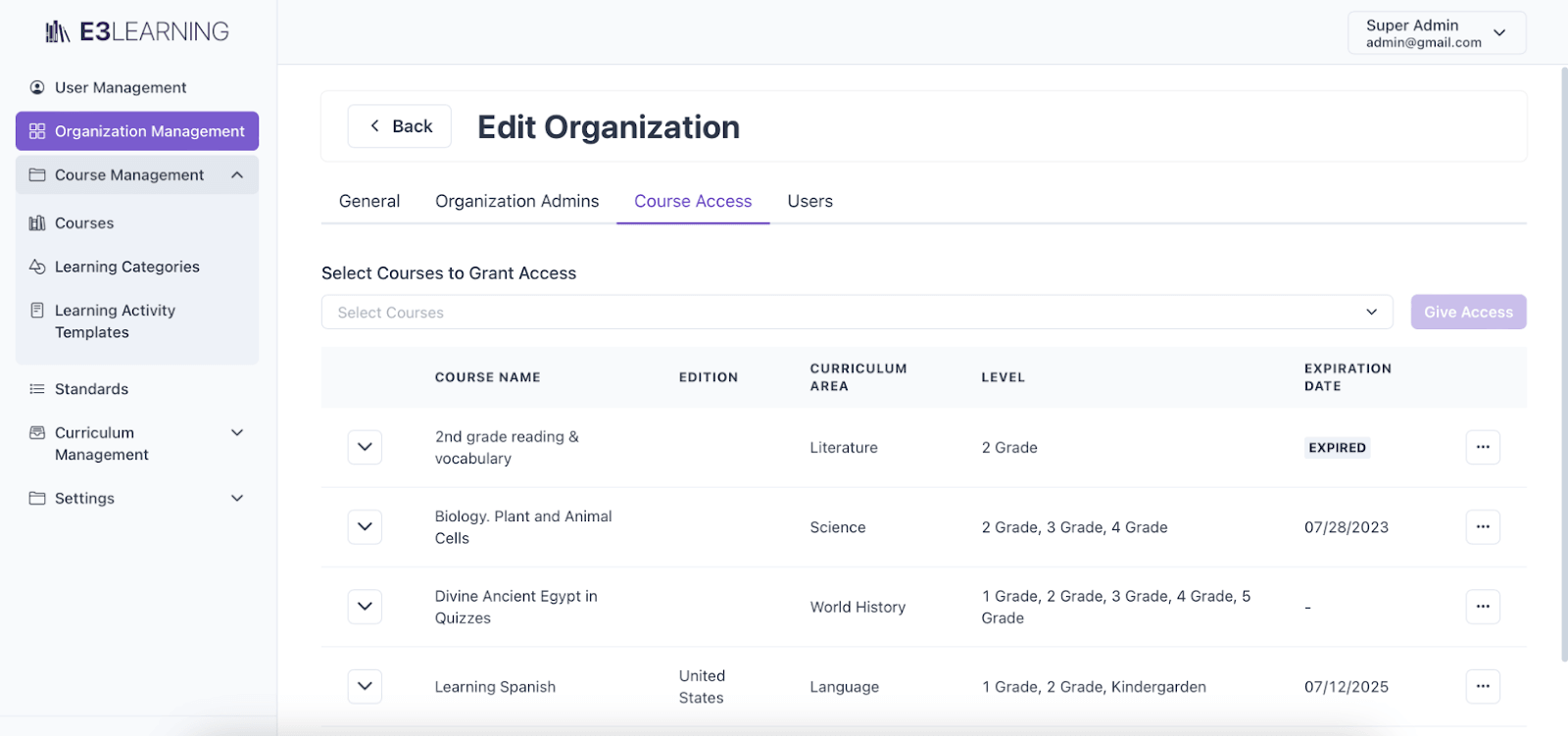The height and width of the screenshot is (736, 1568).
Task: Open the Select Courses dropdown
Action: 857,312
